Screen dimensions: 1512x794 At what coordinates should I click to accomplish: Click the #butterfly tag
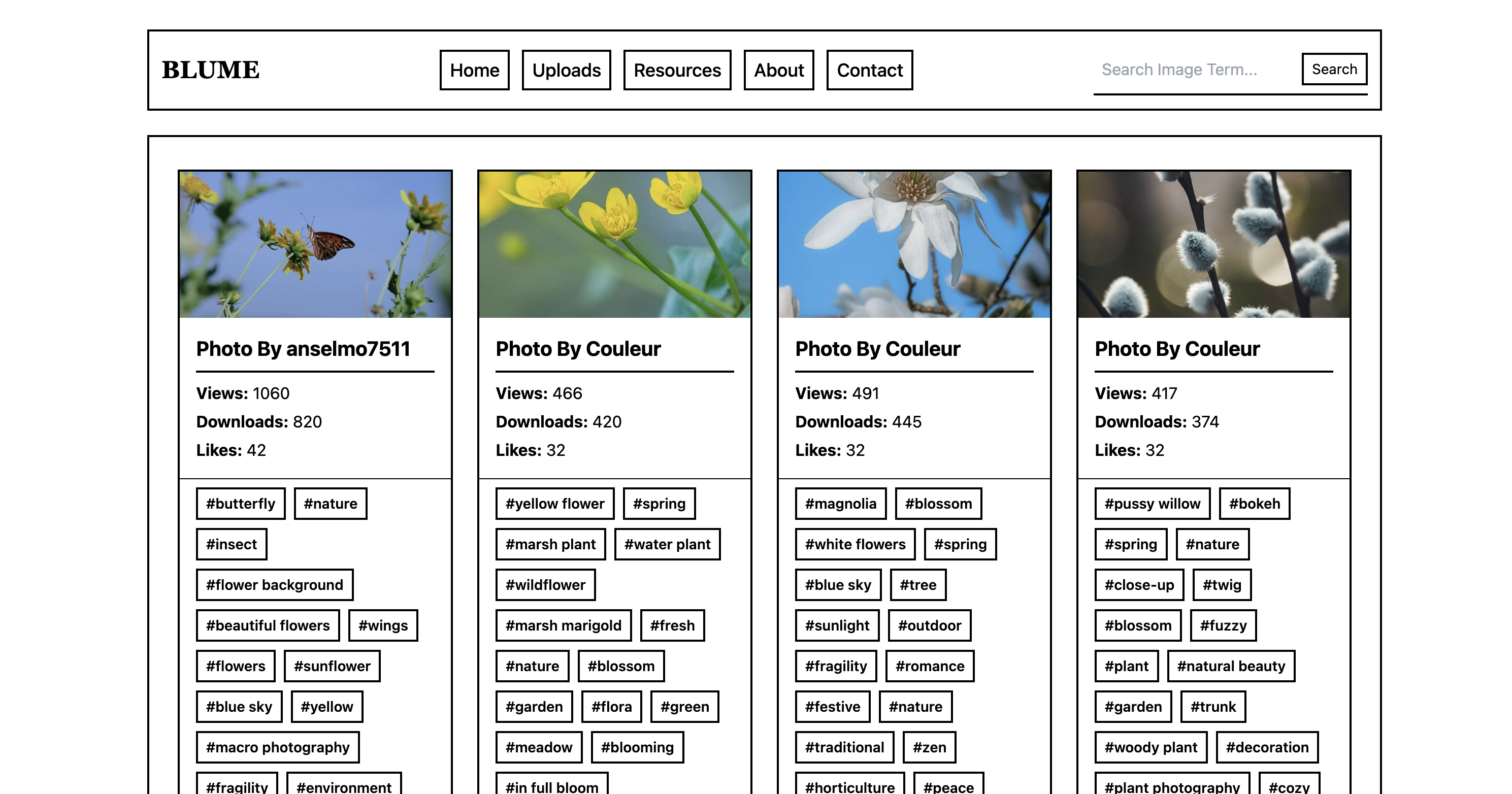[x=241, y=504]
